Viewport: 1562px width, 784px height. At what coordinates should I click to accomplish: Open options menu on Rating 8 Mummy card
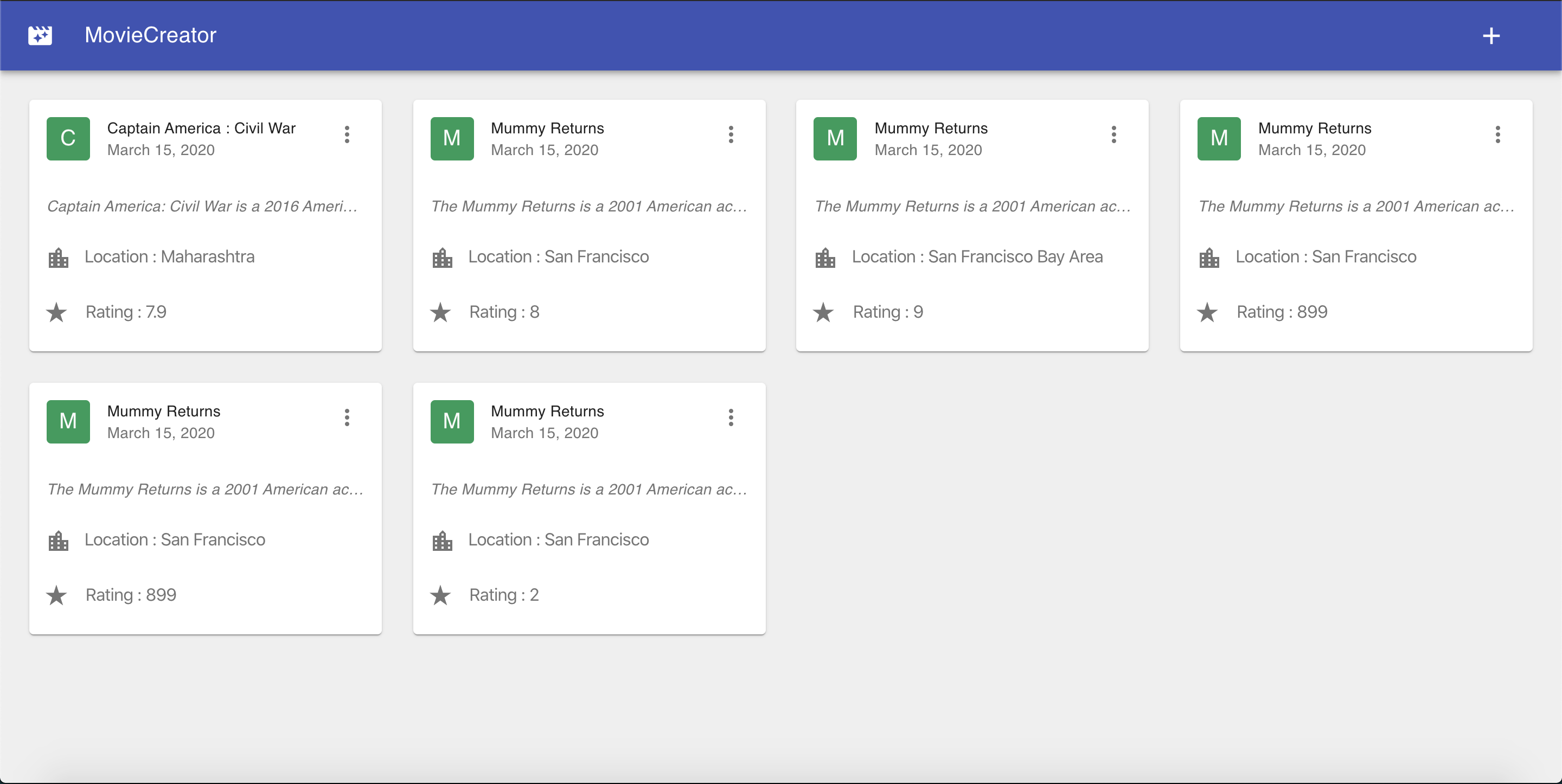(731, 134)
